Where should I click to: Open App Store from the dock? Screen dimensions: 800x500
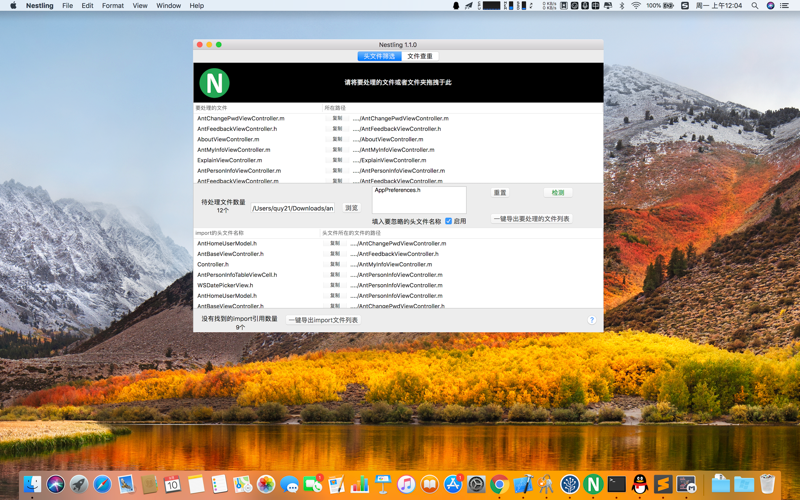point(453,484)
